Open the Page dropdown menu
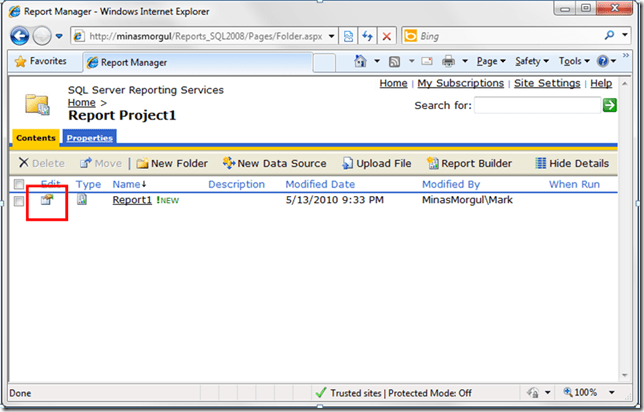 click(x=489, y=62)
